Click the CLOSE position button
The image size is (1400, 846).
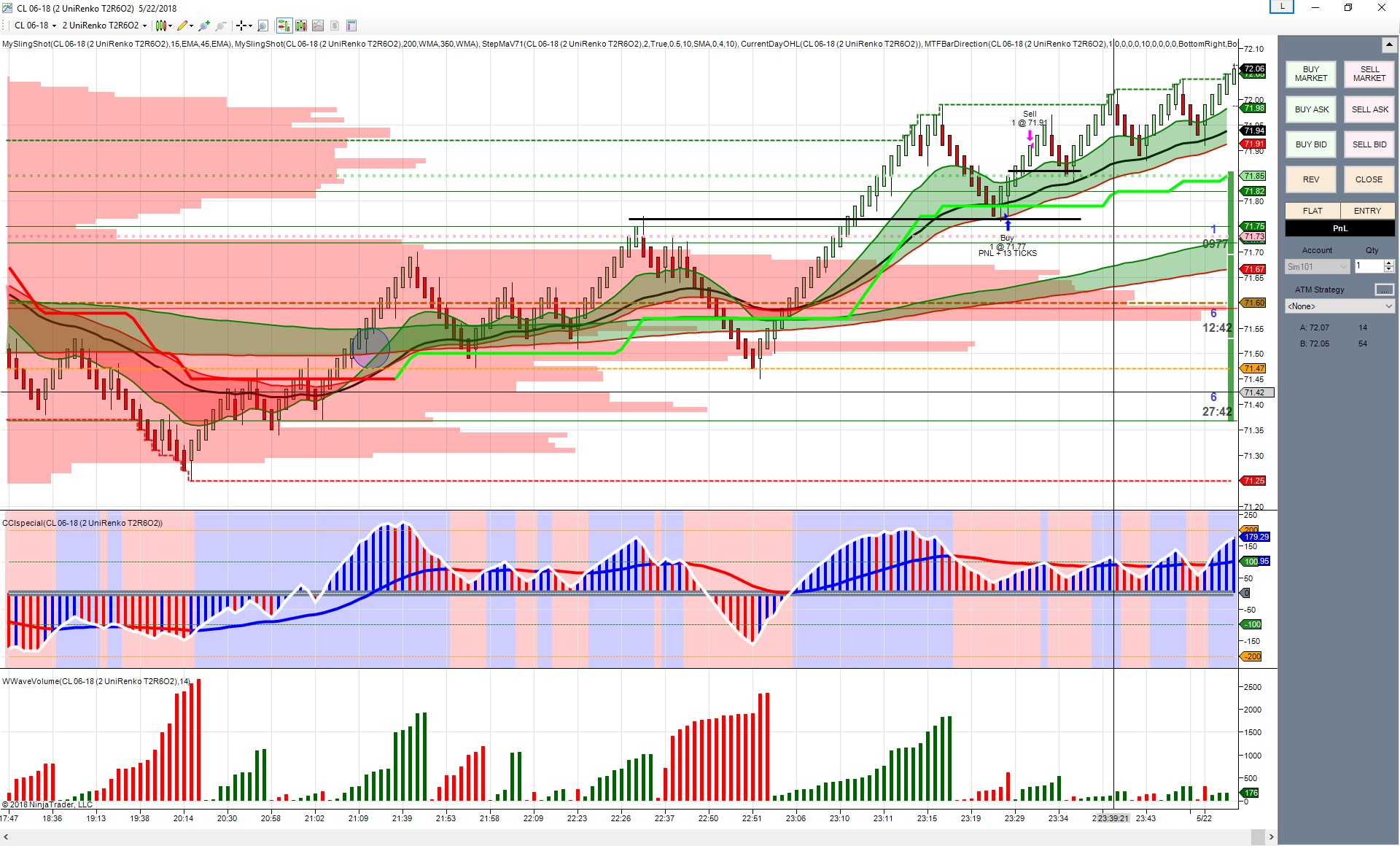pos(1369,179)
